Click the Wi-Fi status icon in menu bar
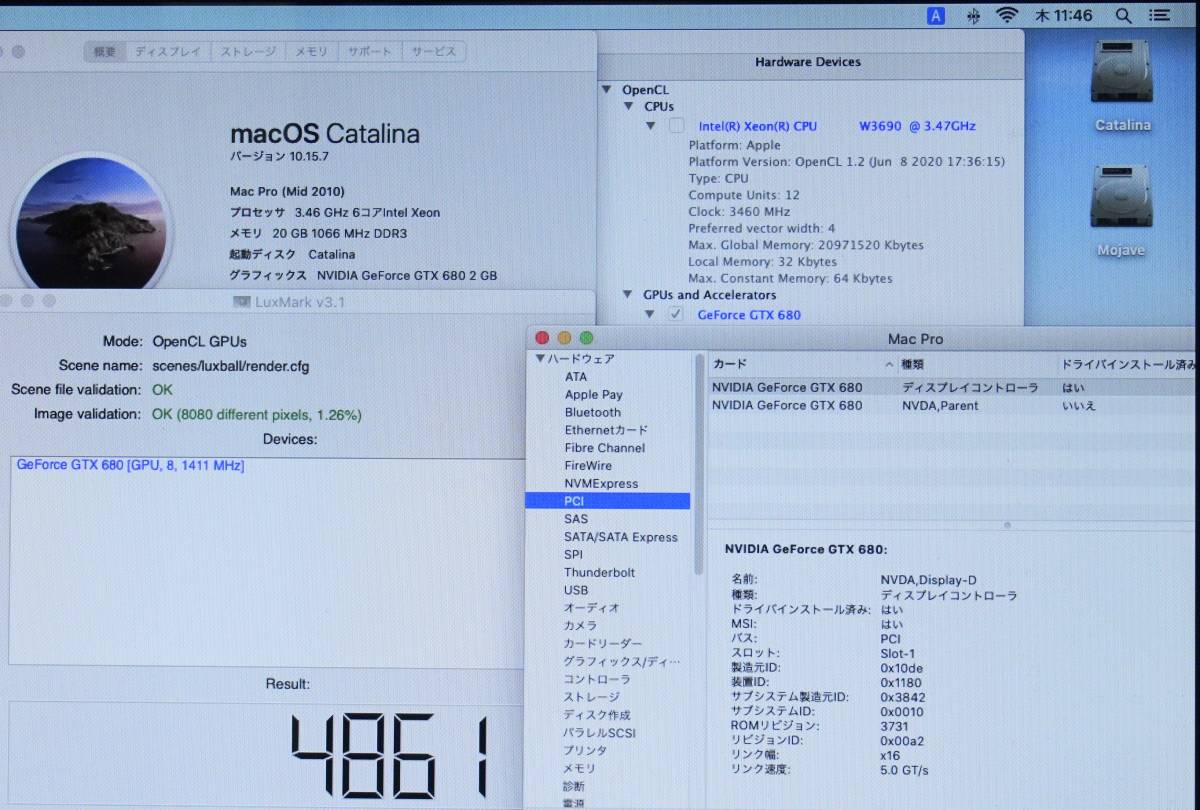The image size is (1200, 810). (1007, 15)
